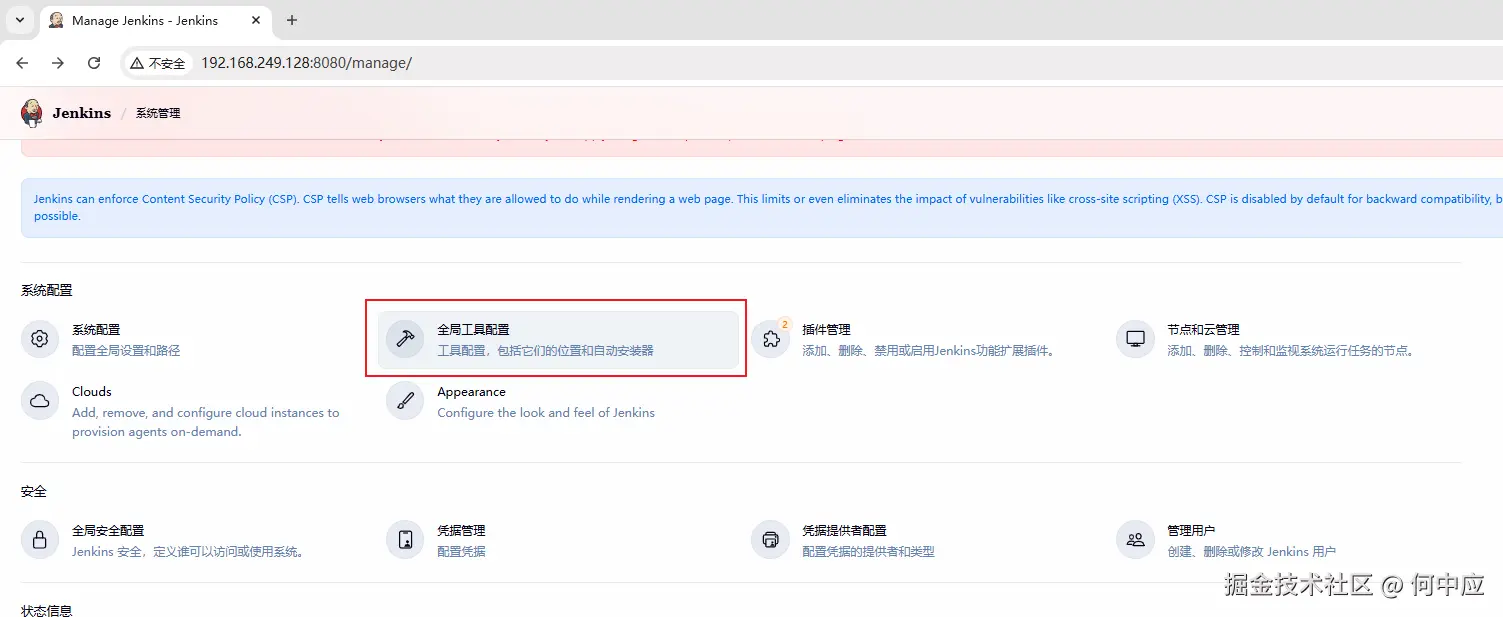The width and height of the screenshot is (1503, 617).
Task: Open the 插件管理 puzzle piece icon
Action: tap(770, 340)
